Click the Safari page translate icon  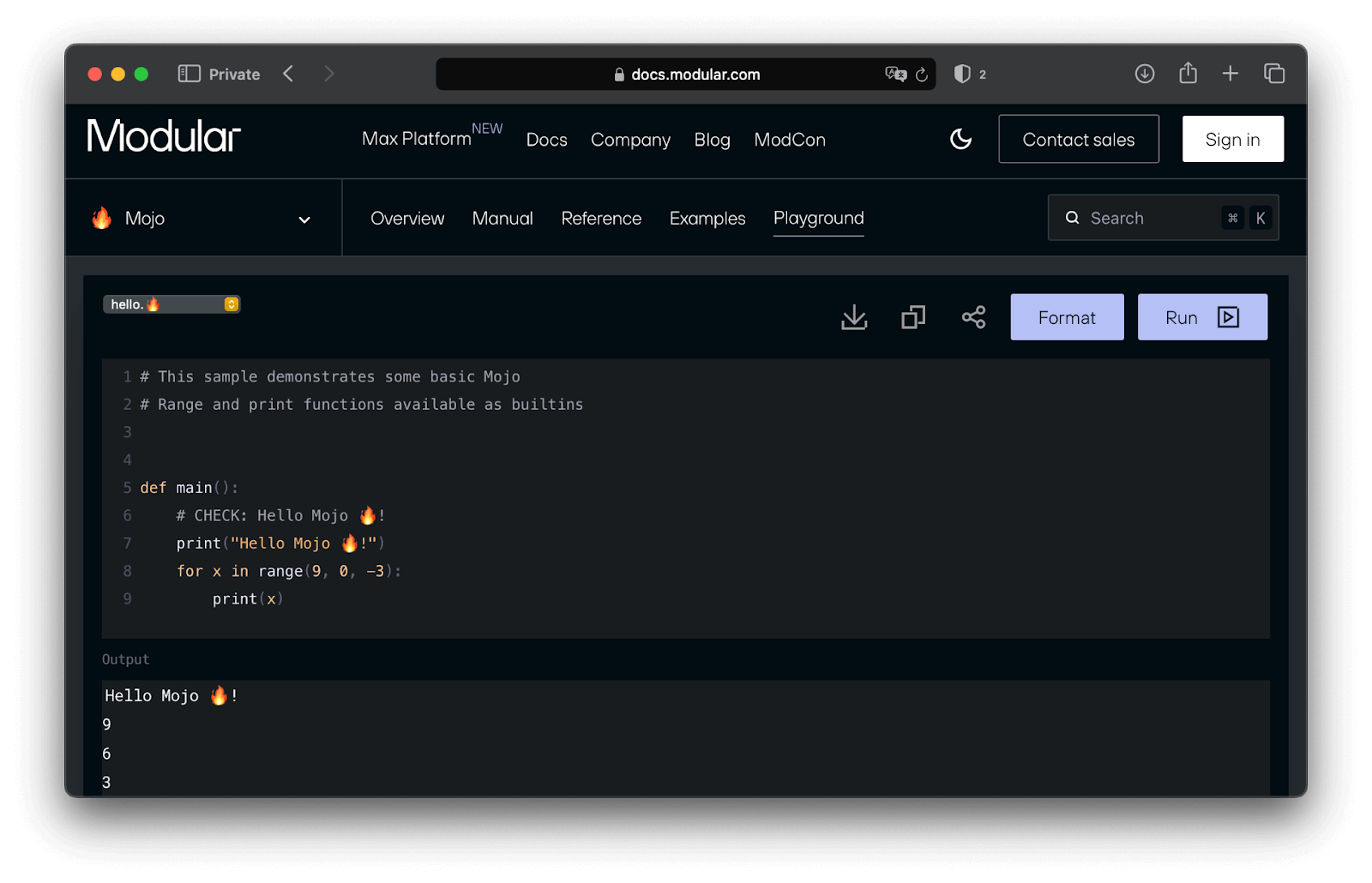896,74
